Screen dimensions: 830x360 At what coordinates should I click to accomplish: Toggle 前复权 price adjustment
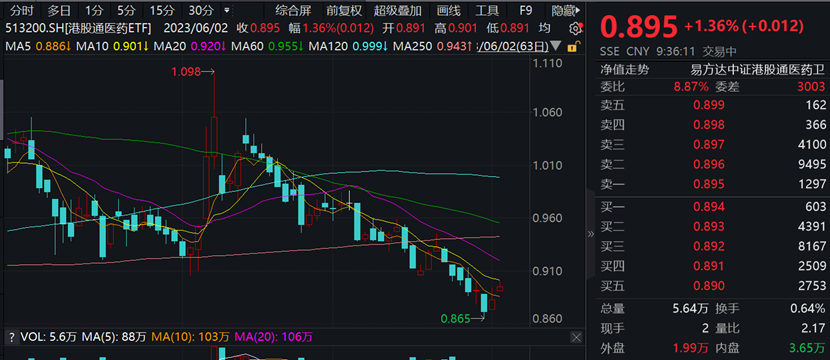[344, 10]
